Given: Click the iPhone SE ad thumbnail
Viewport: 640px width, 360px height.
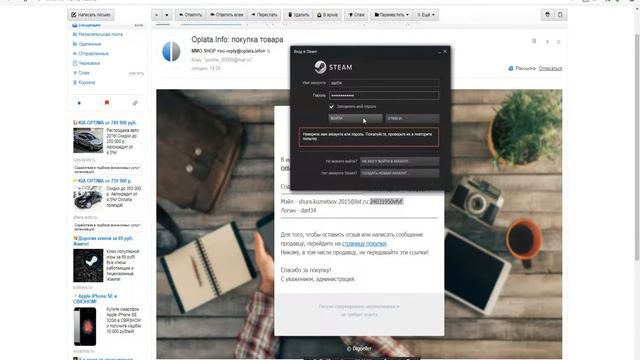Looking at the screenshot, I should click(85, 327).
